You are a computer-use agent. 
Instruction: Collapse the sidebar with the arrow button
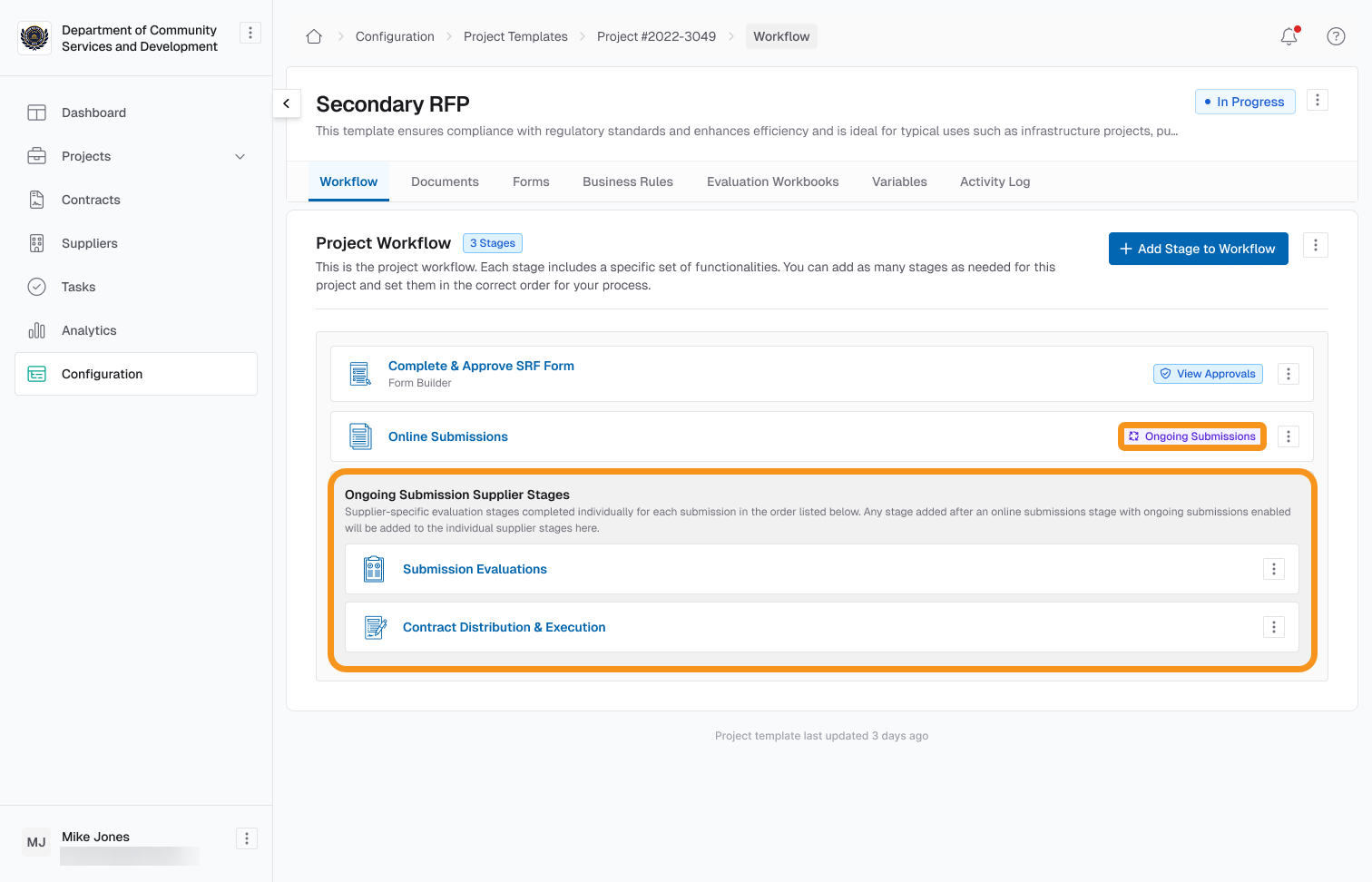click(x=287, y=103)
